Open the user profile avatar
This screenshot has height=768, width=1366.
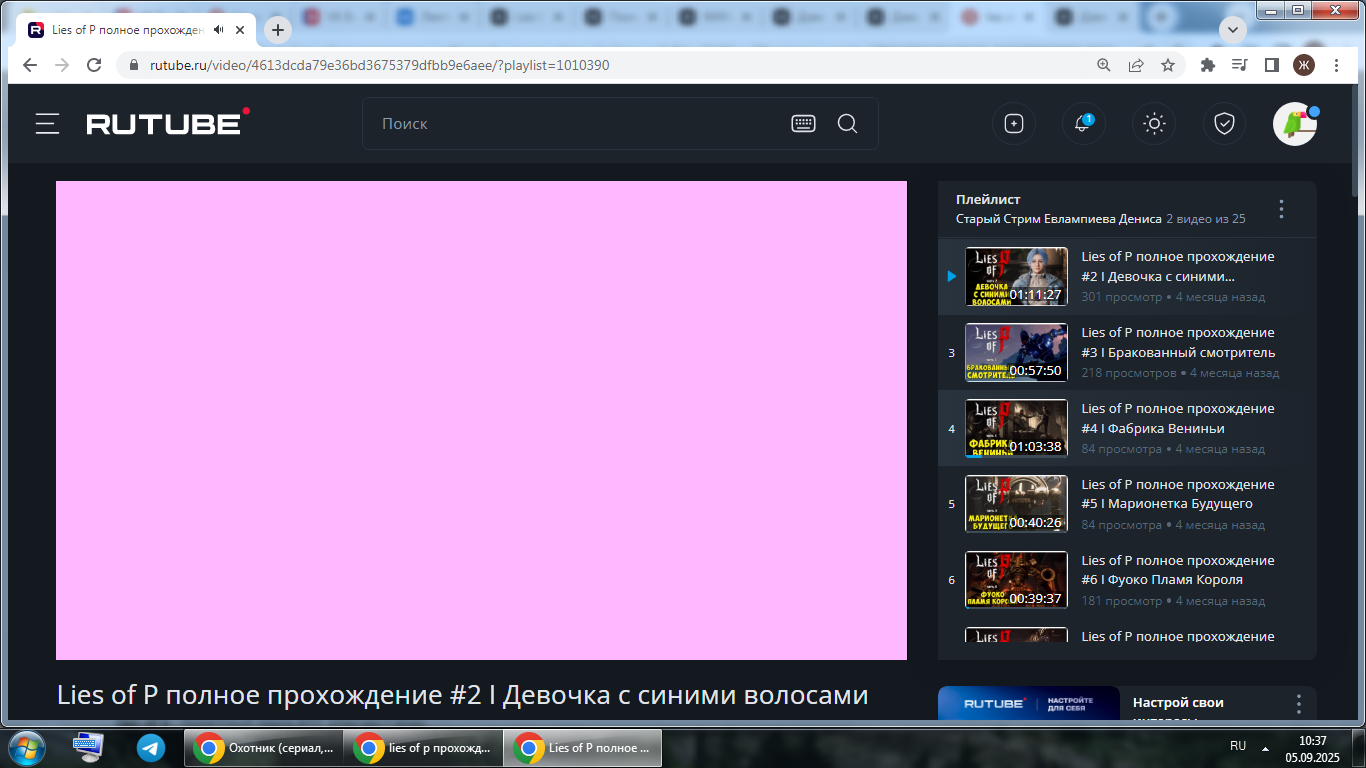pyautogui.click(x=1294, y=124)
